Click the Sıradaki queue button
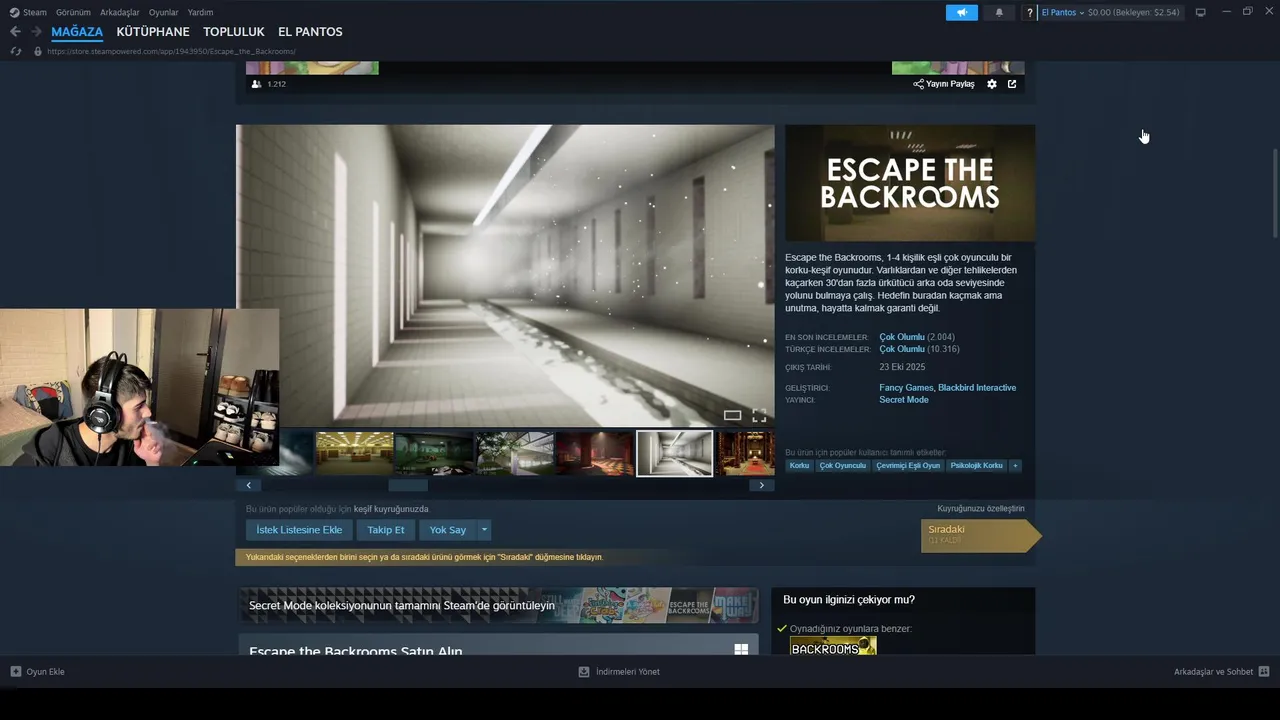The image size is (1280, 720). coord(980,535)
